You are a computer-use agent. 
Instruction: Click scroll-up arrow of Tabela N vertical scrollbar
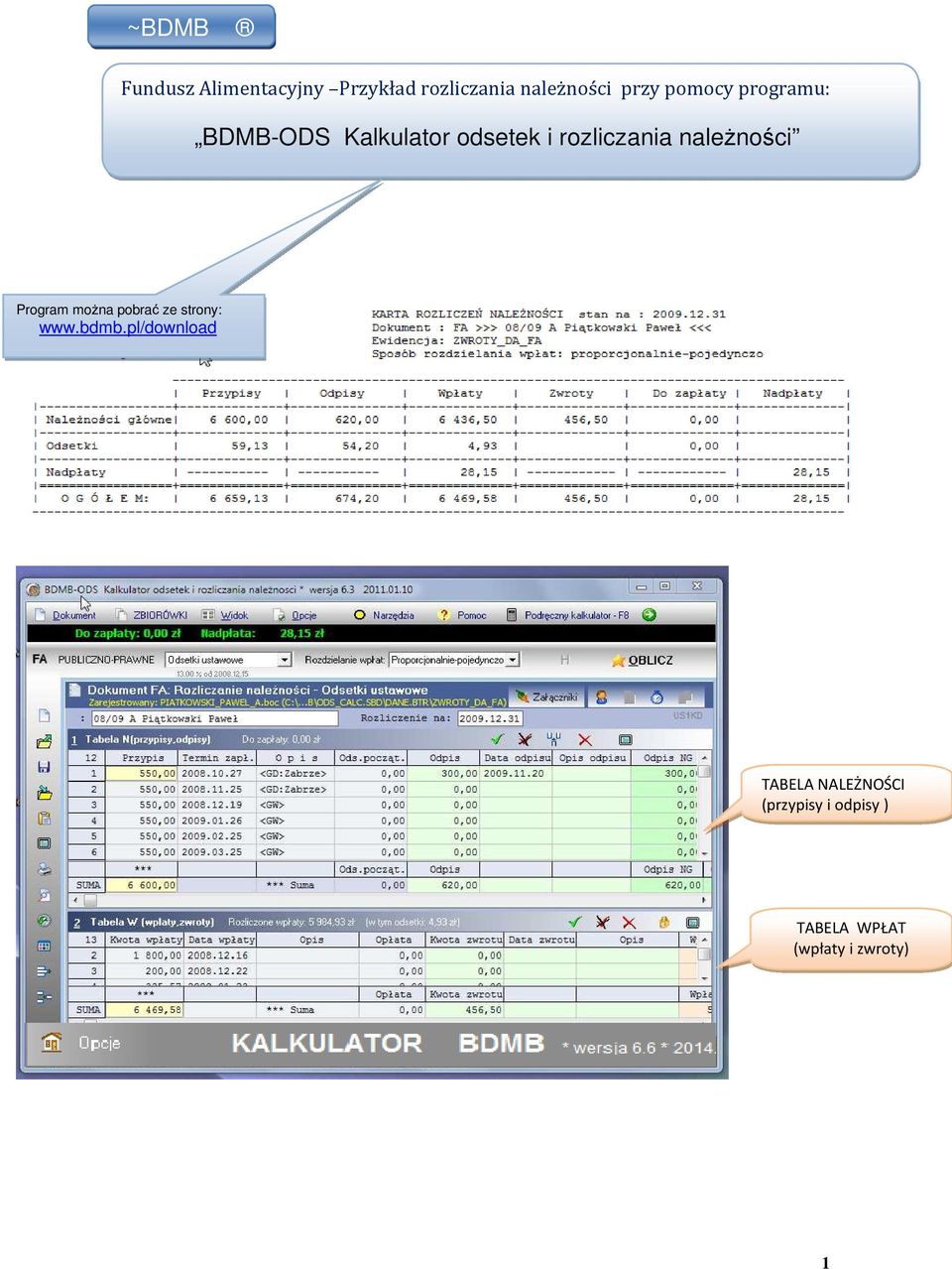tap(705, 757)
